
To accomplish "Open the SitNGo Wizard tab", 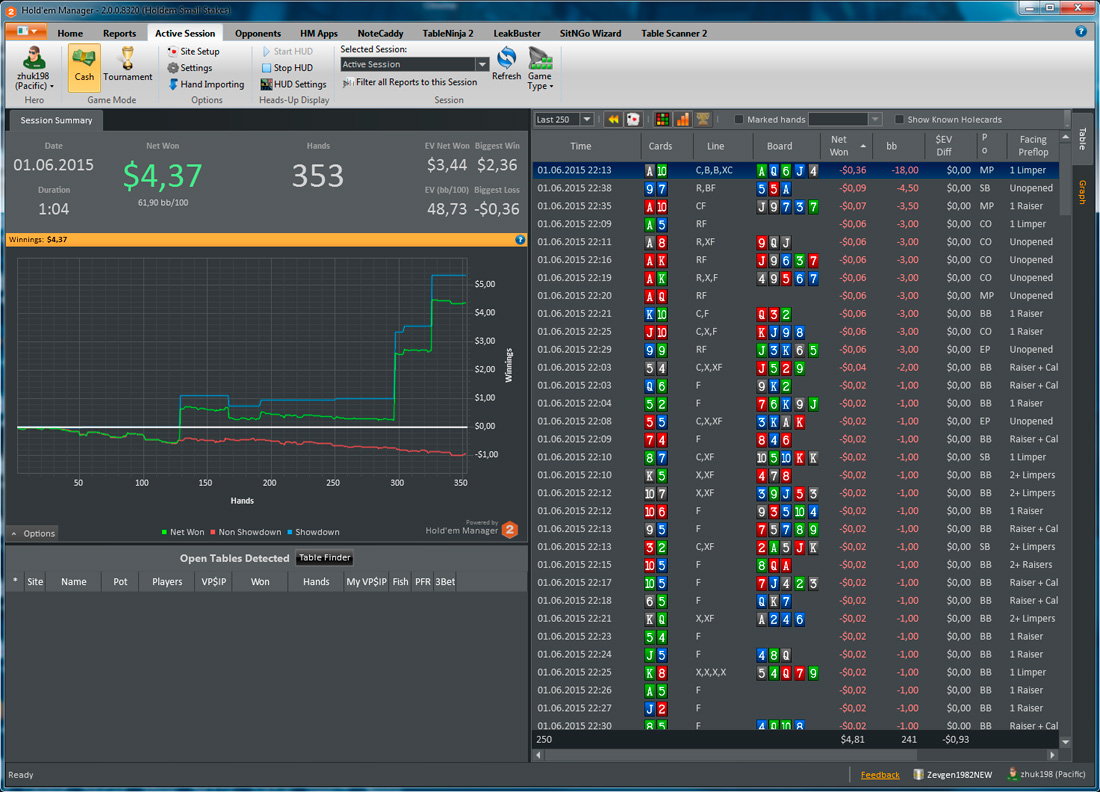I will 590,33.
